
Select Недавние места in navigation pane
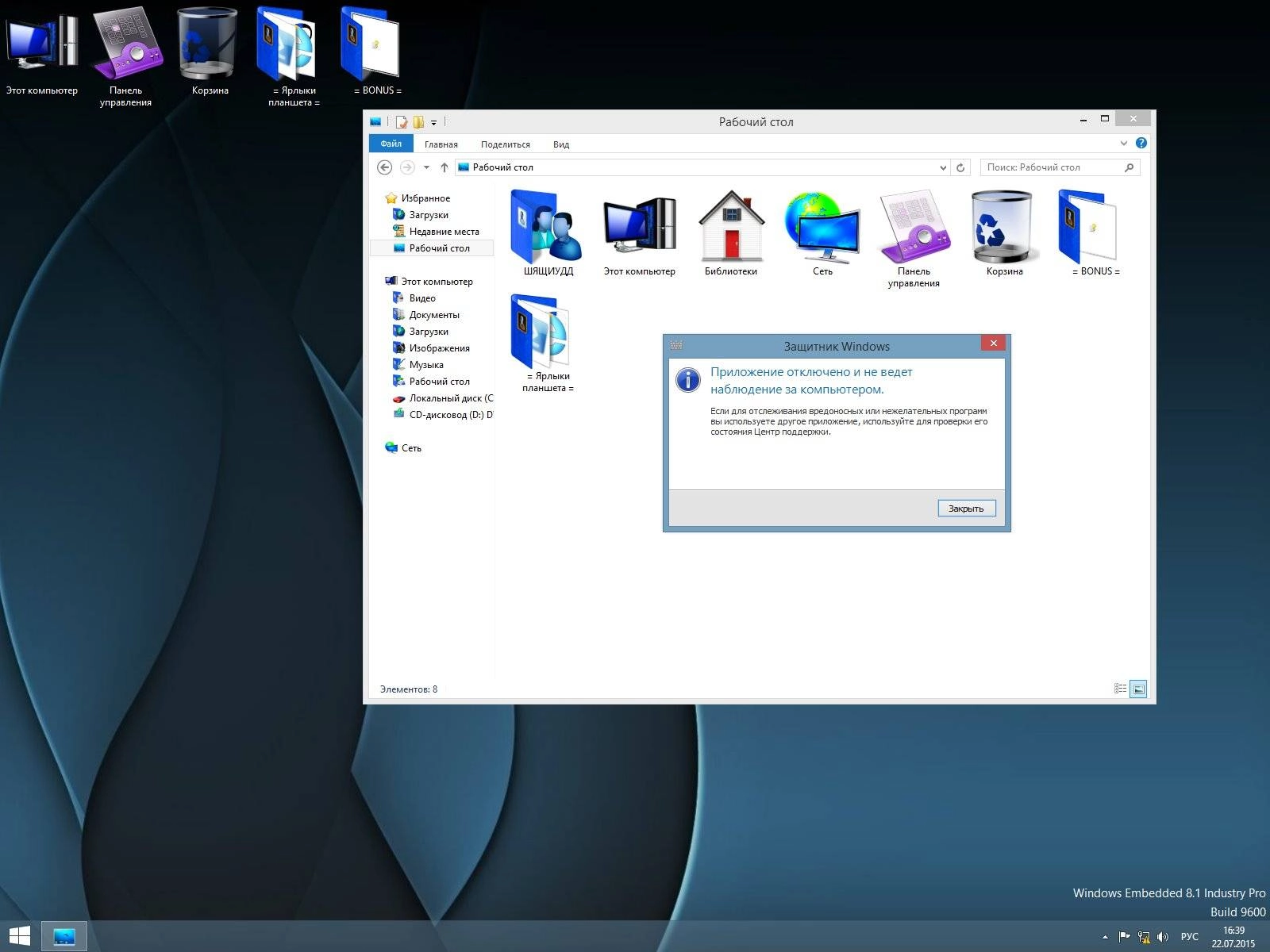tap(436, 232)
